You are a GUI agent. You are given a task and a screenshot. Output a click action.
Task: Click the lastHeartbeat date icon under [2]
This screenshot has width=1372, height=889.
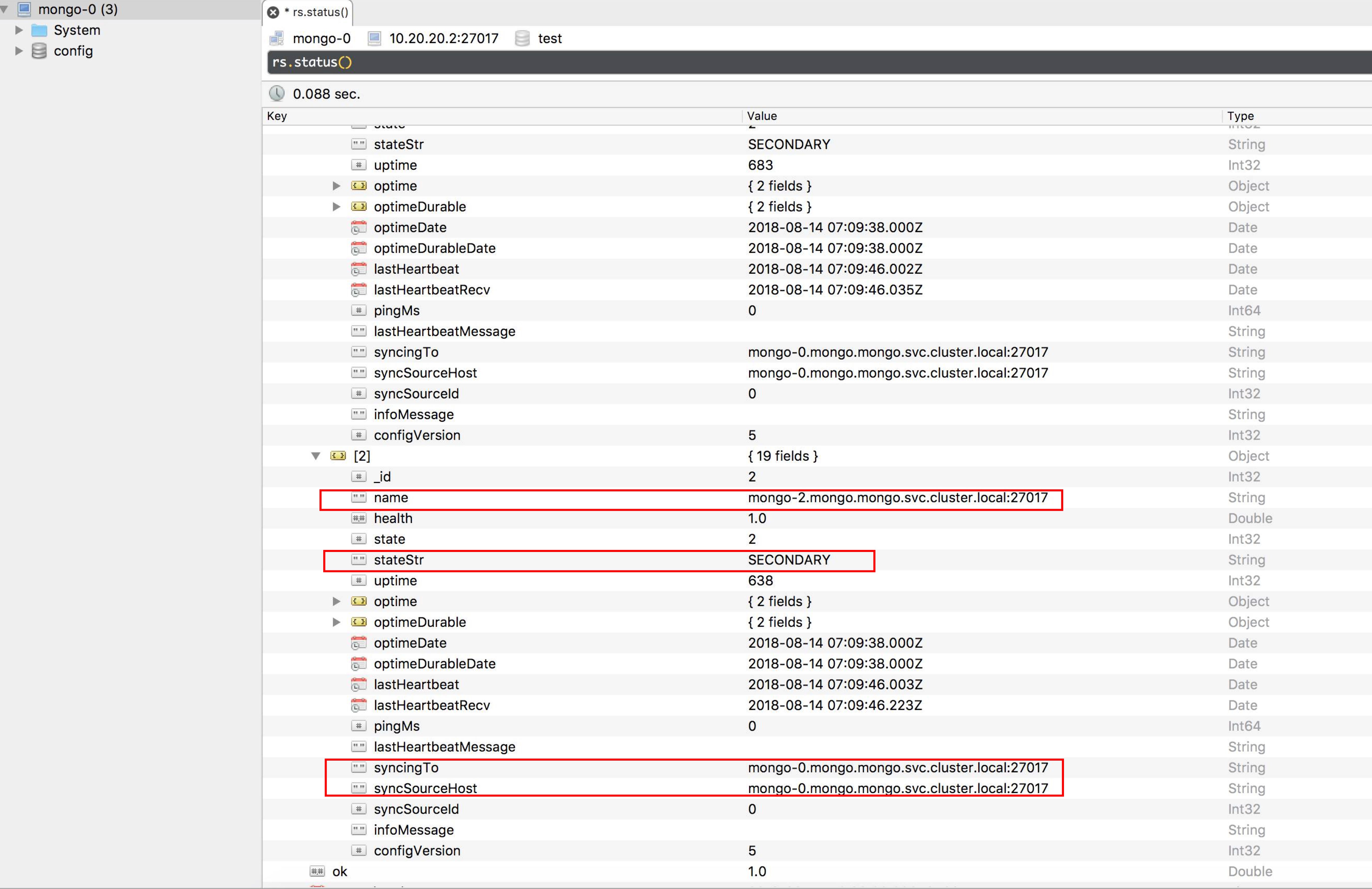click(x=359, y=685)
